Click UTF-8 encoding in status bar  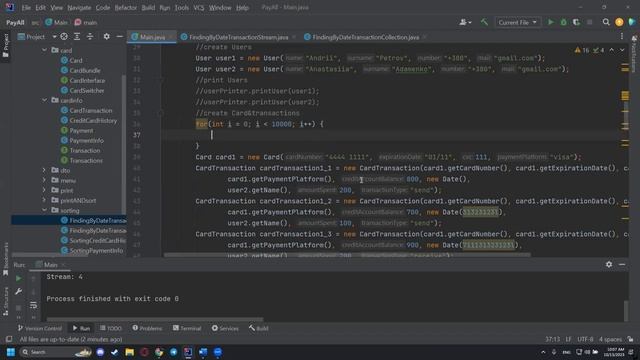[585, 339]
